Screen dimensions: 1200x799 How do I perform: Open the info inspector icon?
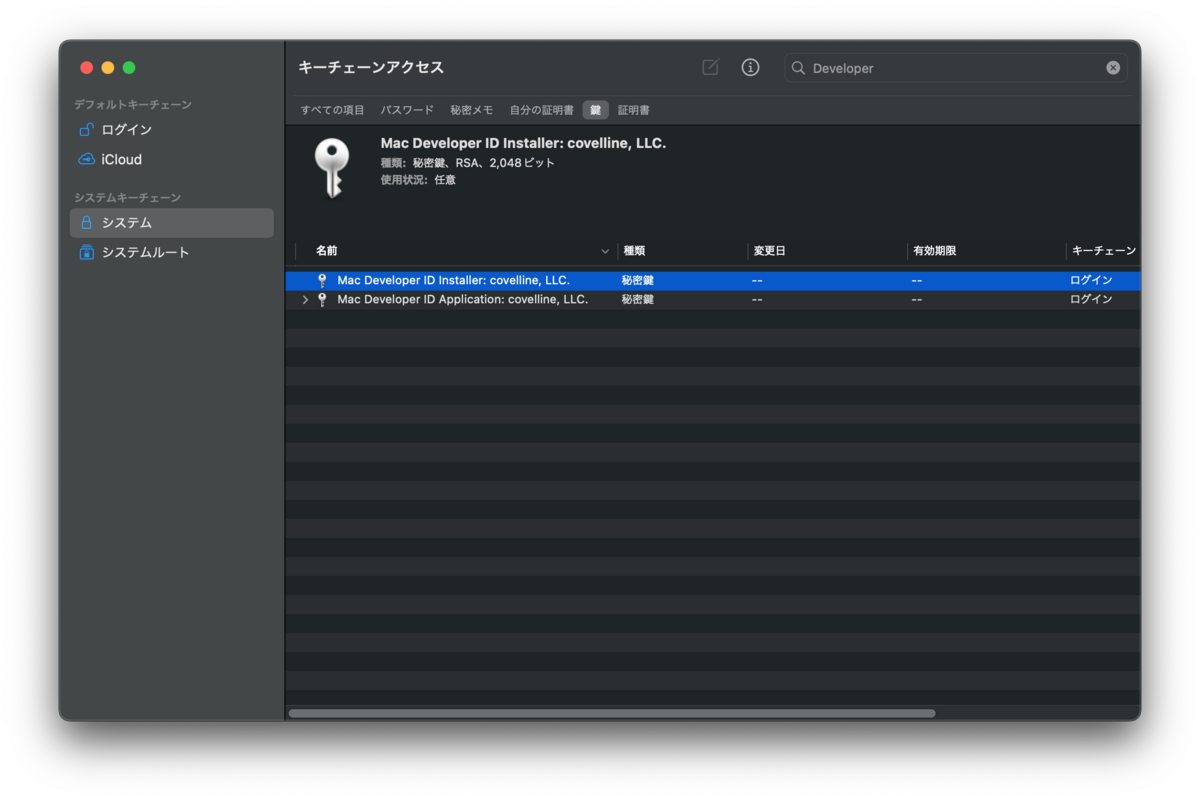(750, 67)
